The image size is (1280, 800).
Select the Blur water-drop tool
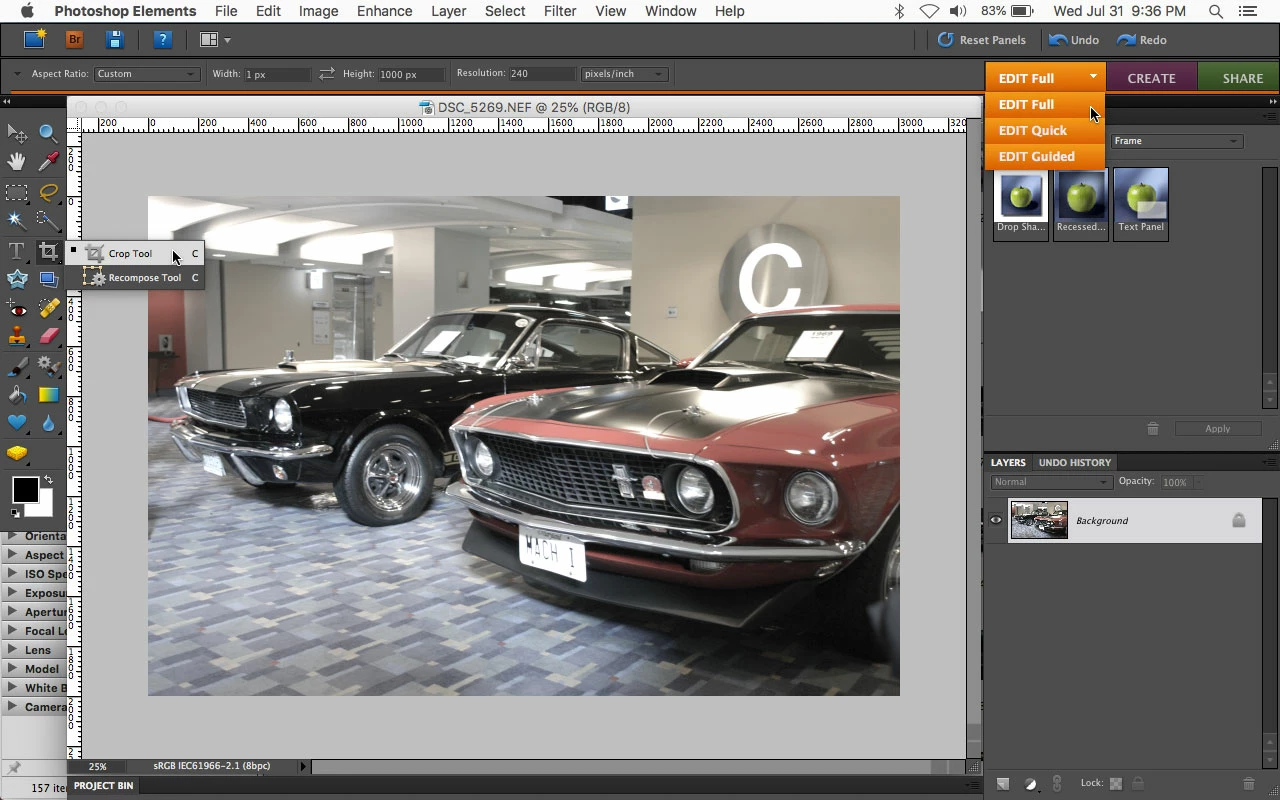[x=48, y=424]
